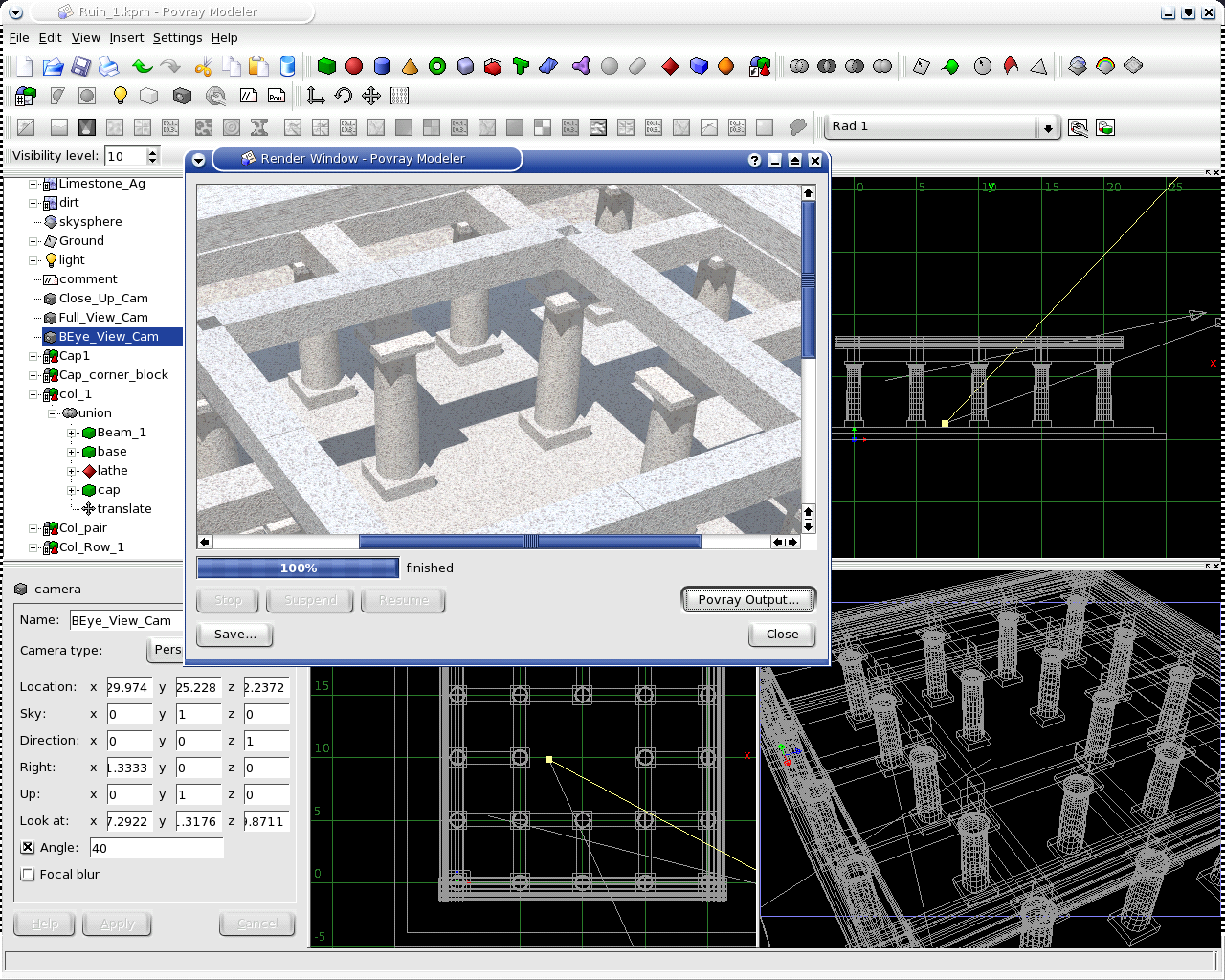Open the Settings menu

(x=177, y=38)
